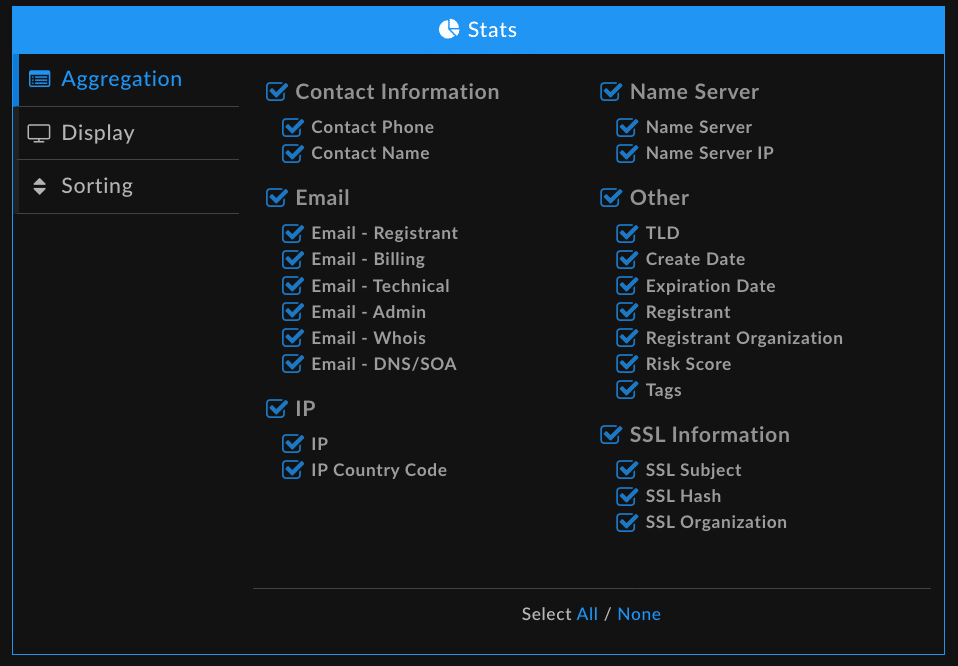This screenshot has width=958, height=666.
Task: Uncheck the Contact Name checkbox
Action: pyautogui.click(x=293, y=153)
